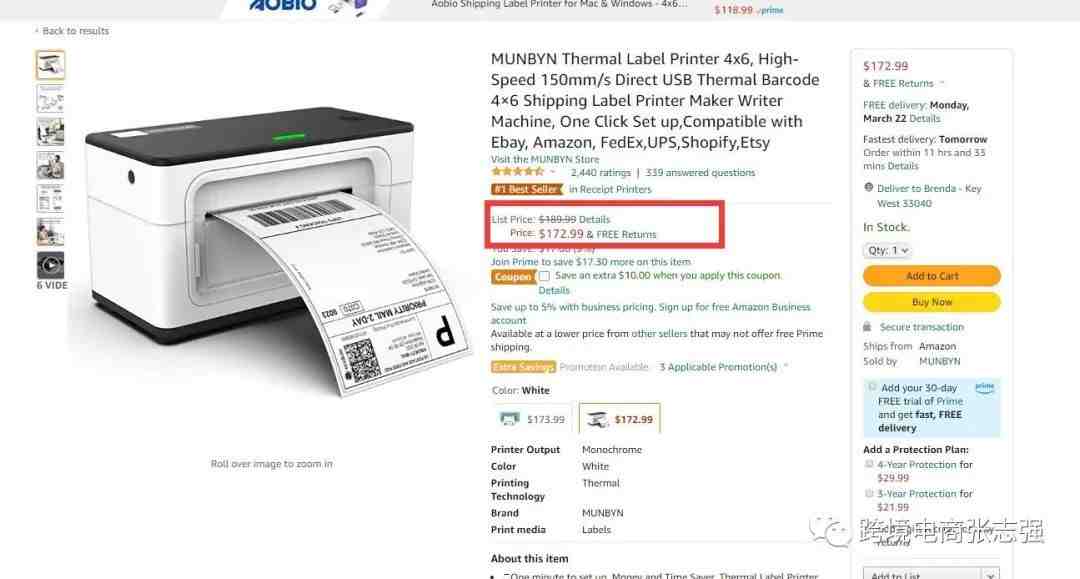Click the orange Coupon badge
The image size is (1080, 579).
[x=513, y=276]
